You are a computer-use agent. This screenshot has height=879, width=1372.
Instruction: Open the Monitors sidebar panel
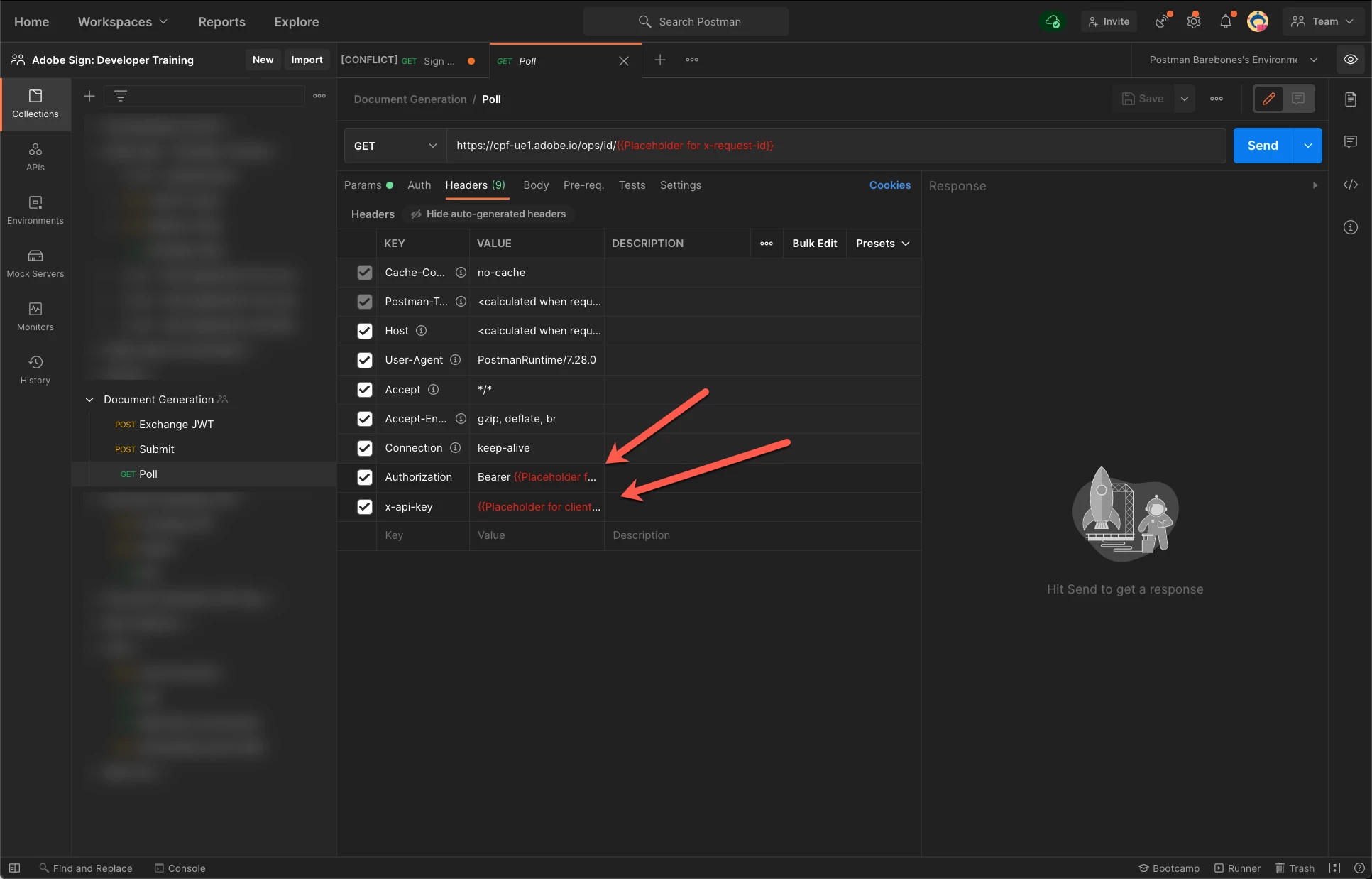[x=35, y=316]
